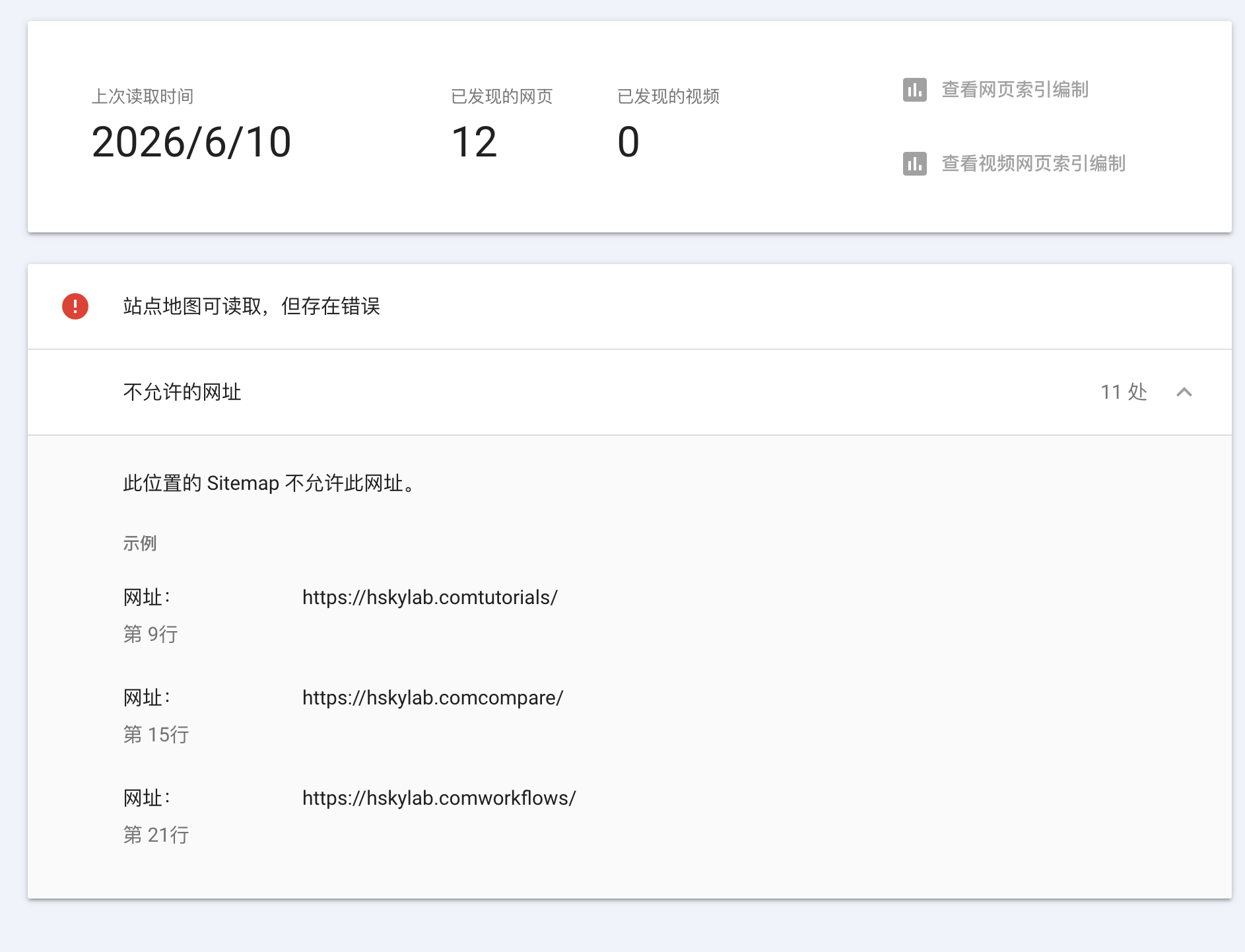The width and height of the screenshot is (1245, 952).
Task: Click the 第 9行 line label
Action: point(151,634)
